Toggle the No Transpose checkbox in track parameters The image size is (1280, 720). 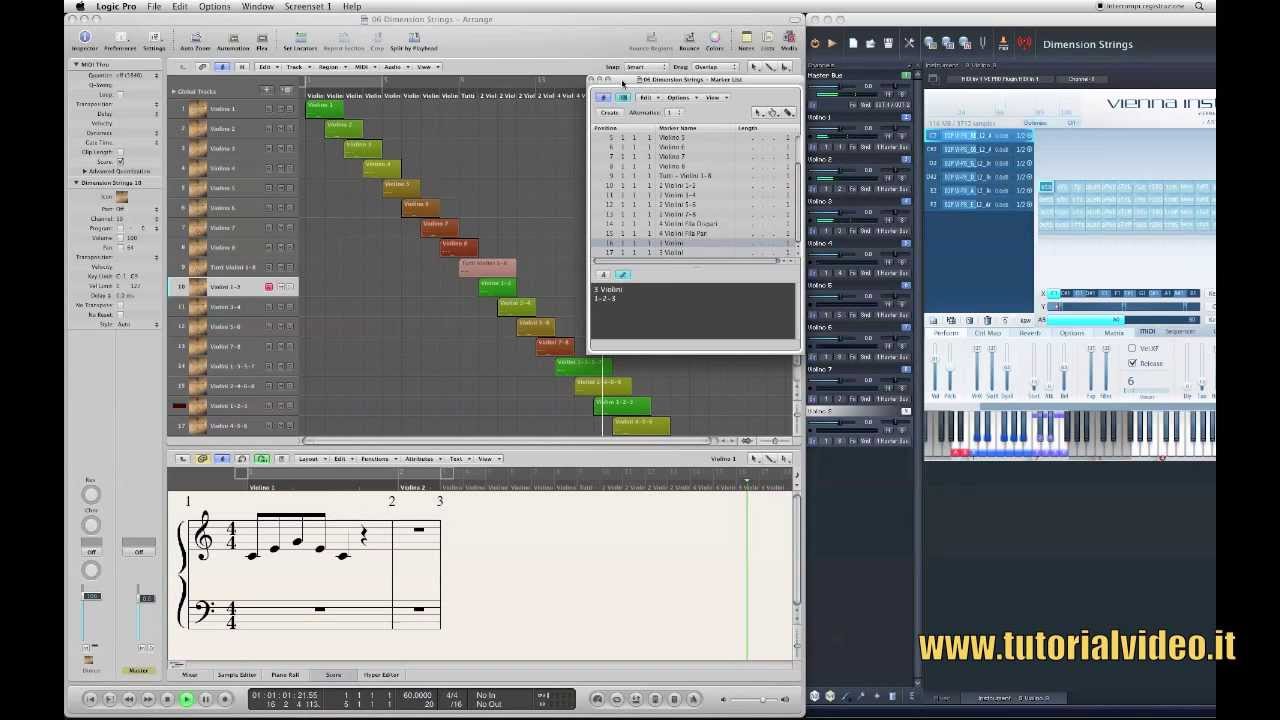click(121, 305)
